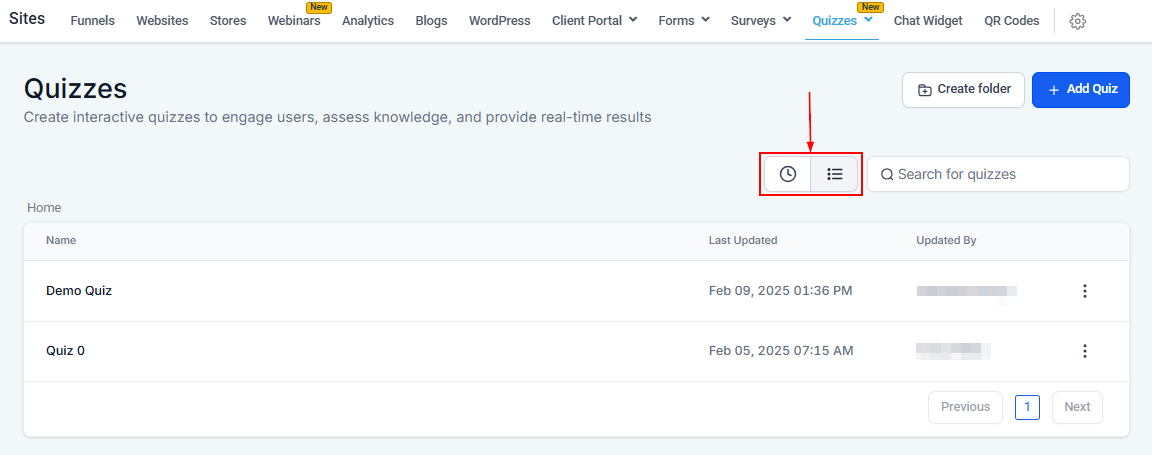Switch to list view
Image resolution: width=1152 pixels, height=455 pixels.
(x=835, y=174)
